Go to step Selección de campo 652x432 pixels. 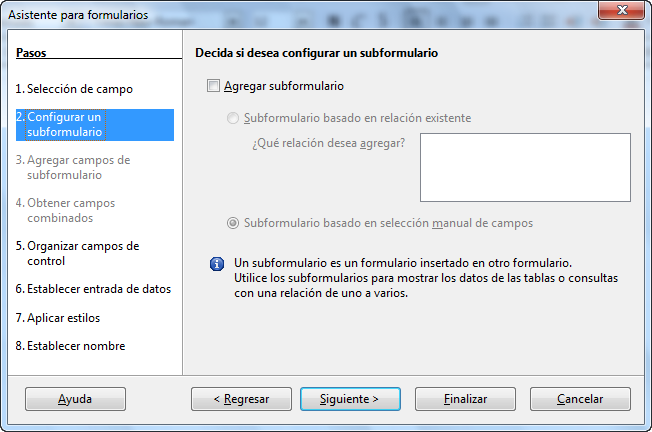[74, 89]
